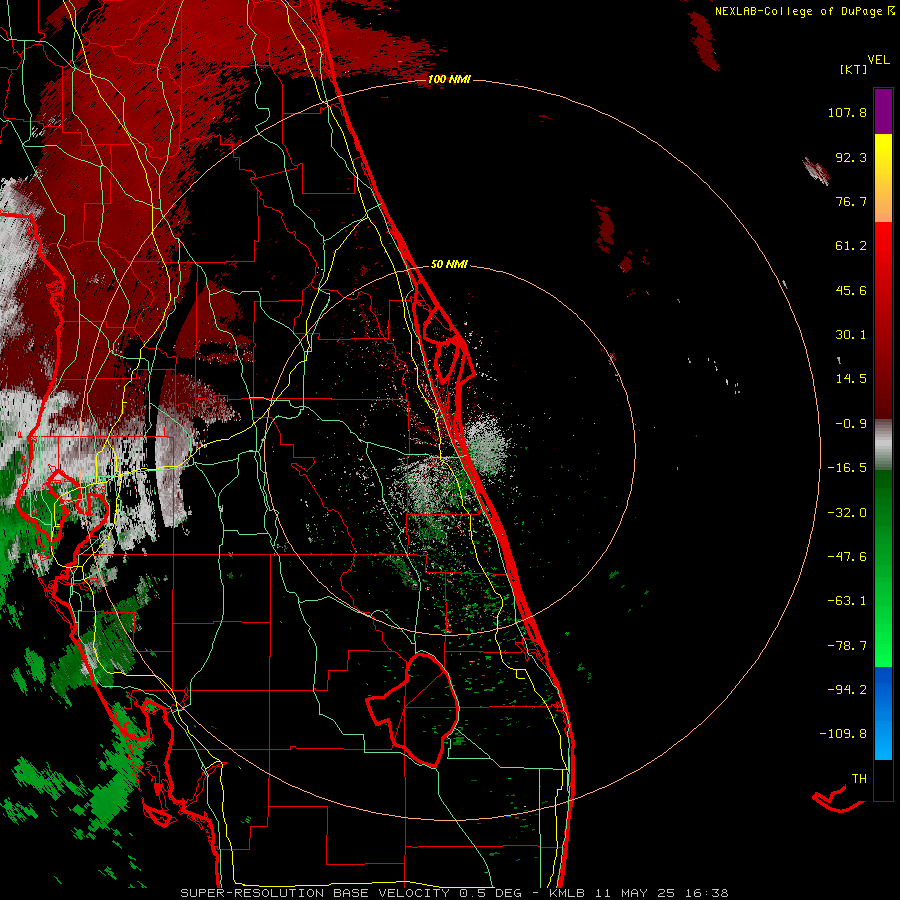Click the 100 NMI range ring label
The height and width of the screenshot is (900, 900).
[x=449, y=79]
